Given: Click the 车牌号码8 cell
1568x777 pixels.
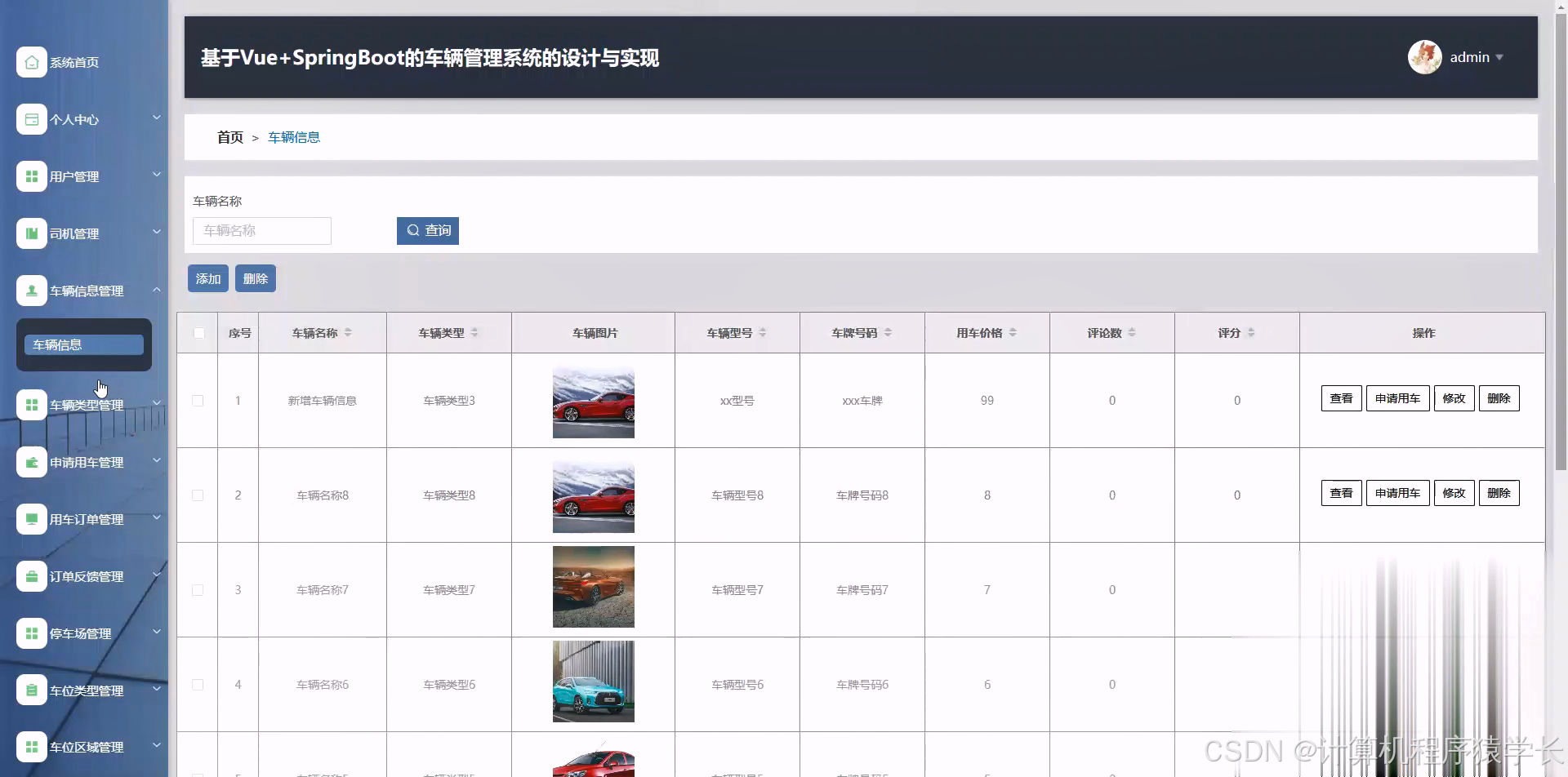Looking at the screenshot, I should 862,495.
